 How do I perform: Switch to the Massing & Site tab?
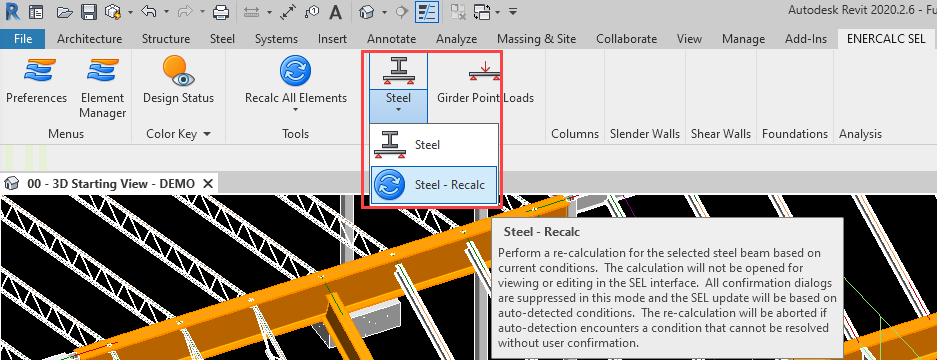(537, 39)
